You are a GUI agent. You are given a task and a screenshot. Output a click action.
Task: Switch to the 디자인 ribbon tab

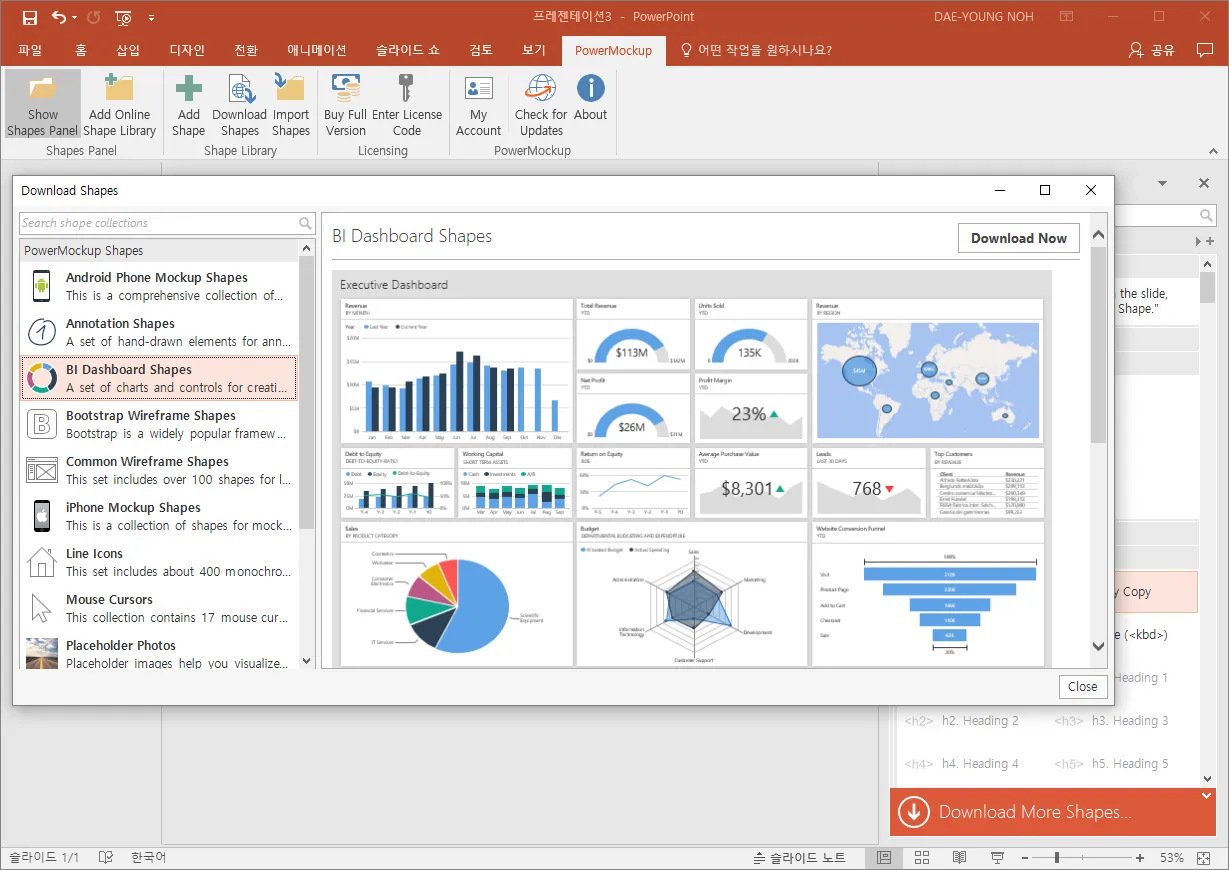coord(187,50)
